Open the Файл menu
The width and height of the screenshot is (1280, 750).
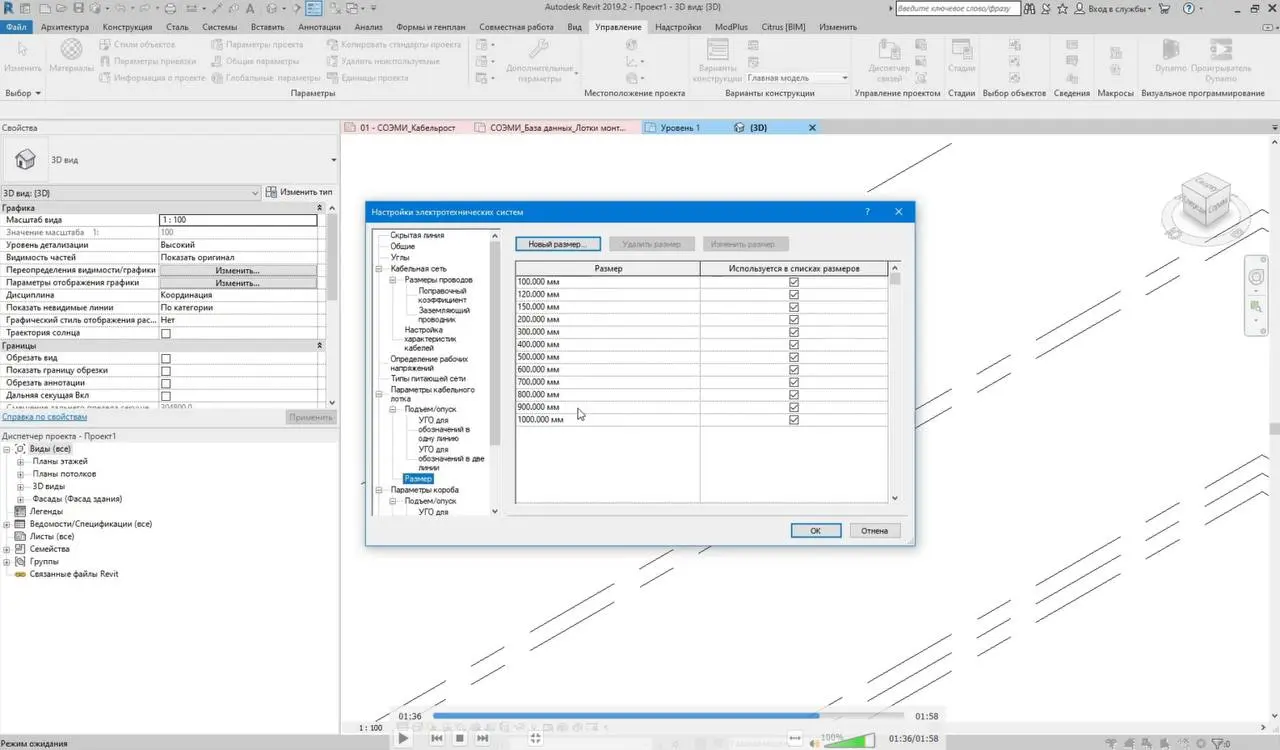[16, 27]
